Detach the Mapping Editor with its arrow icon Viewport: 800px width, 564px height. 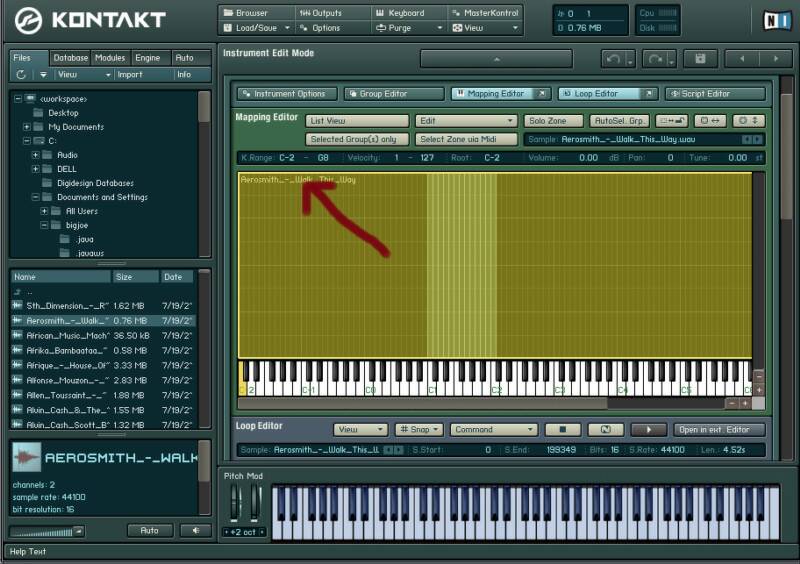(x=542, y=93)
